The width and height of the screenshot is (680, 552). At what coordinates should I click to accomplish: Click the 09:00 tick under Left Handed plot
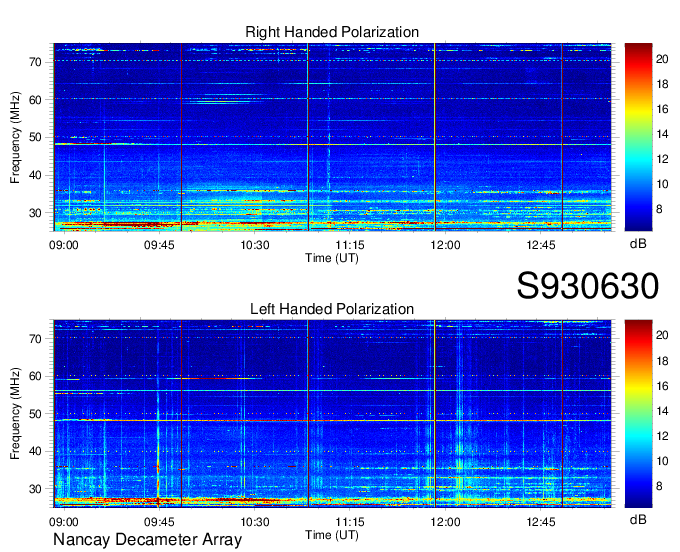point(64,522)
